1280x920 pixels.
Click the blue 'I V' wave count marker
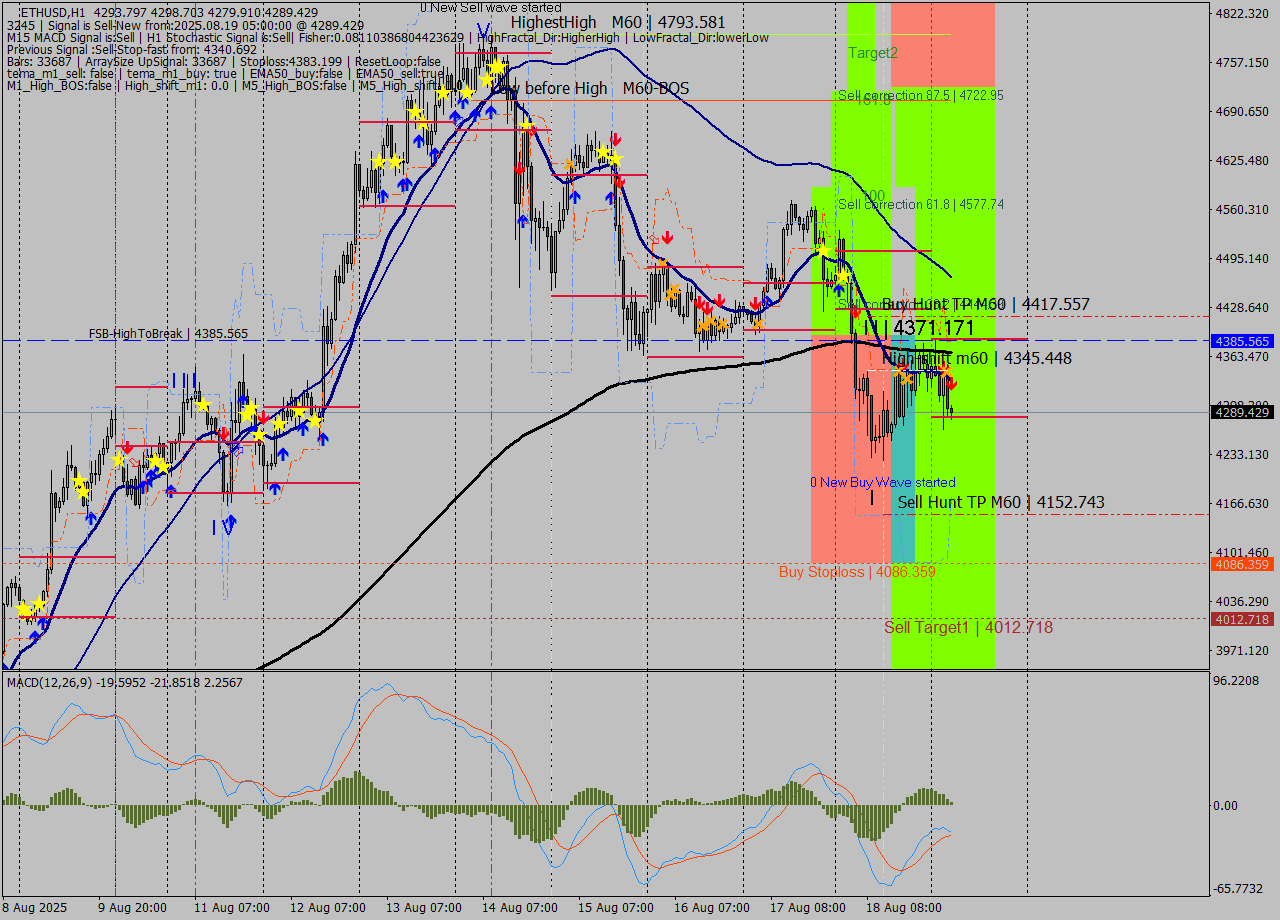point(222,525)
